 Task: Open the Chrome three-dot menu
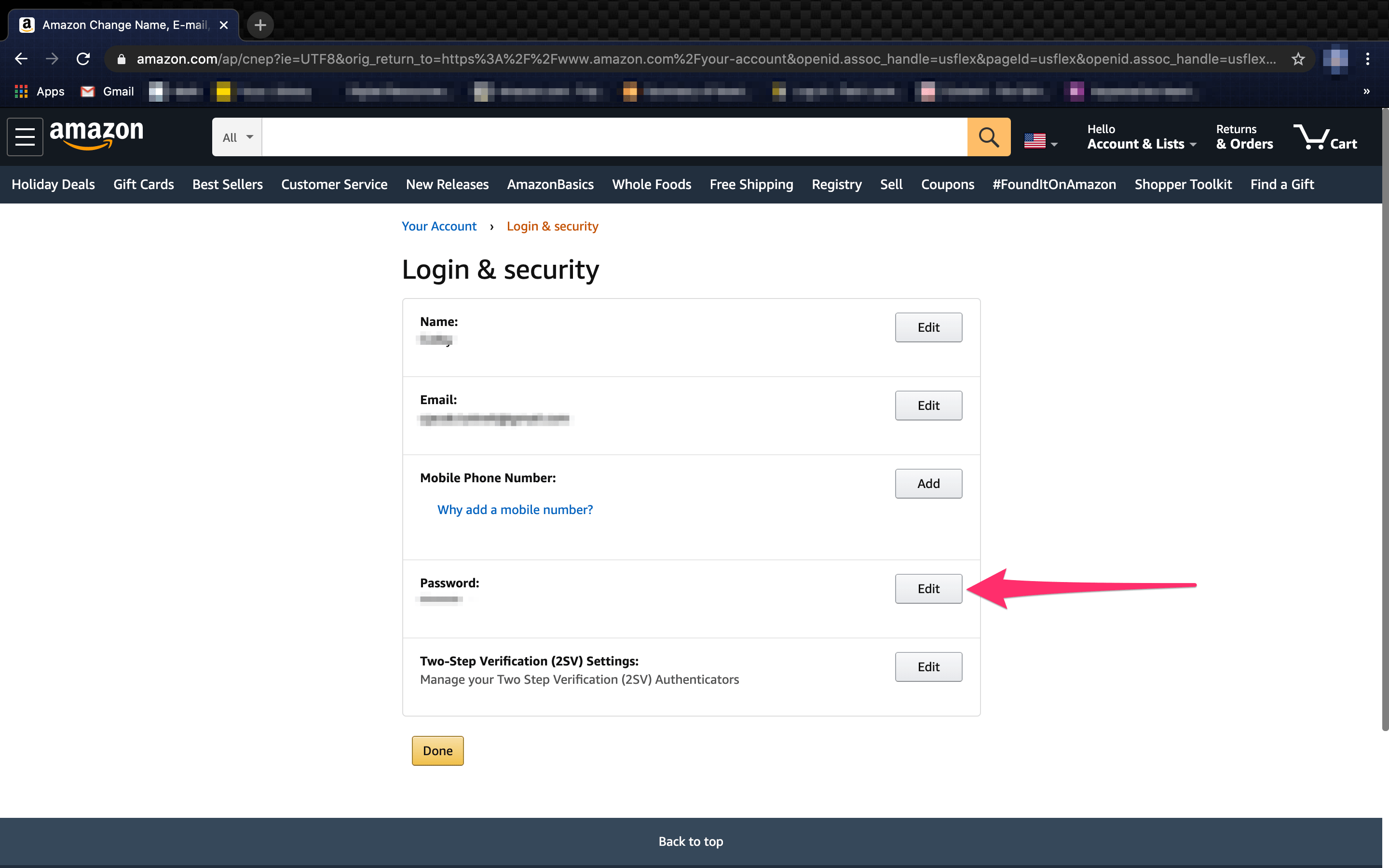tap(1368, 58)
